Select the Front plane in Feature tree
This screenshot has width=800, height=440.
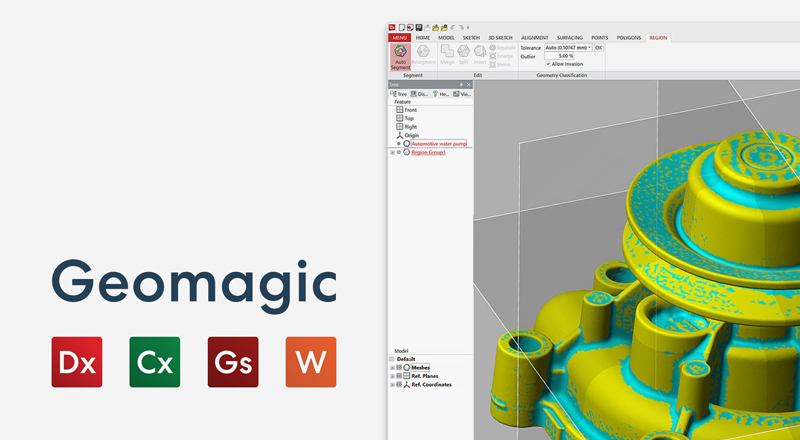click(x=410, y=110)
